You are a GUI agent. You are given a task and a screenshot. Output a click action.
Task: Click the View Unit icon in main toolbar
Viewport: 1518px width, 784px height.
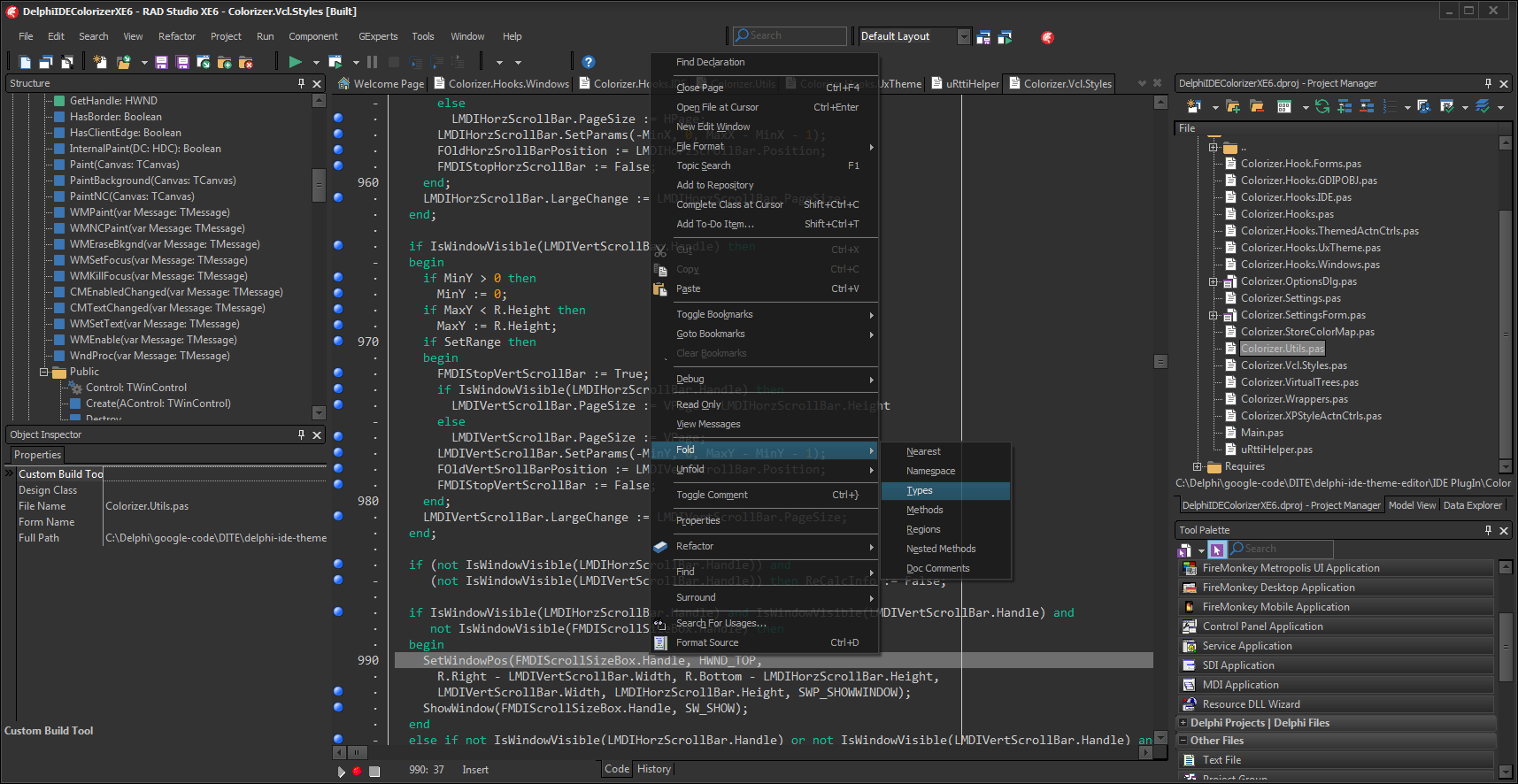click(26, 62)
